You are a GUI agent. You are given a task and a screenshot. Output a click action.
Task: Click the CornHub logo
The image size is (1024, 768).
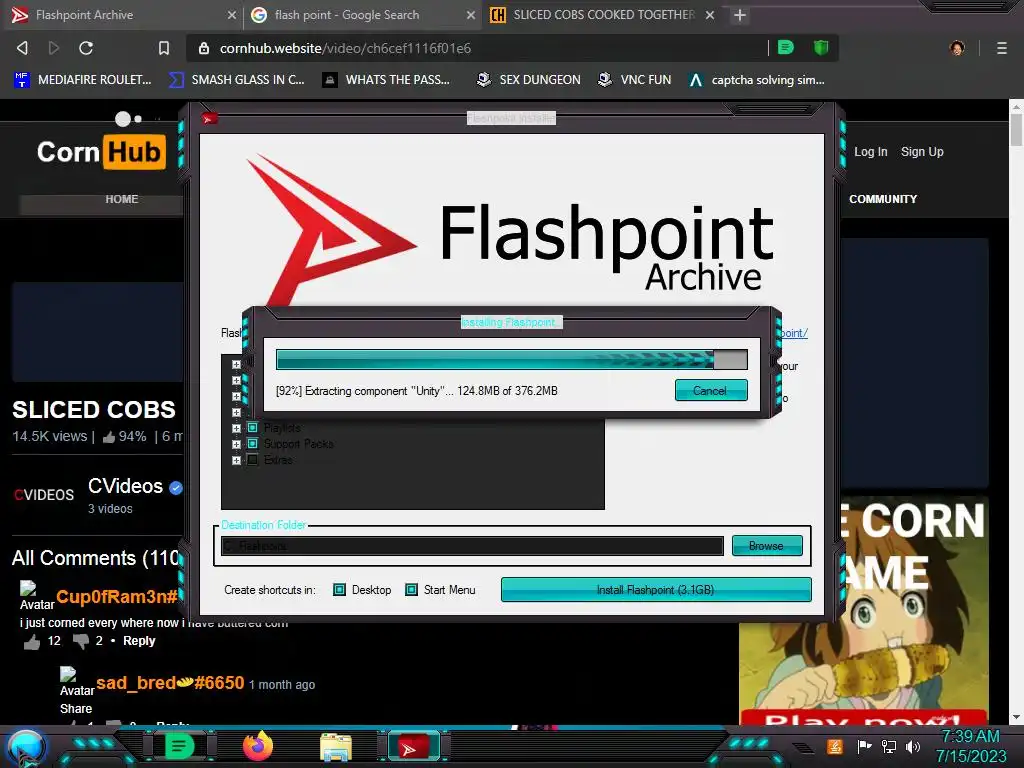point(101,152)
